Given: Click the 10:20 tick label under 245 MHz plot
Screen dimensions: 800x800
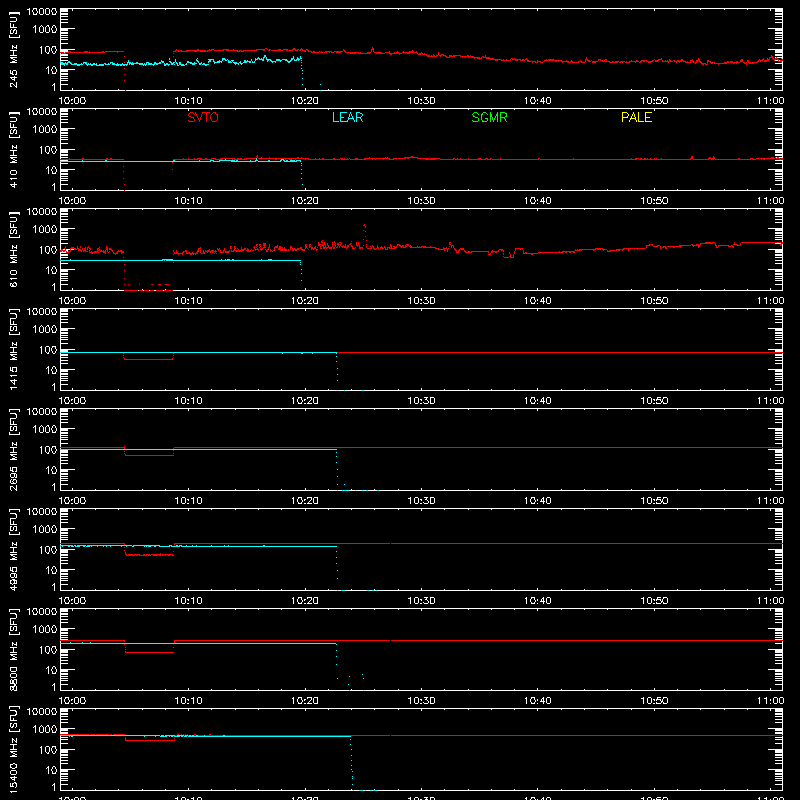Looking at the screenshot, I should click(x=305, y=101).
